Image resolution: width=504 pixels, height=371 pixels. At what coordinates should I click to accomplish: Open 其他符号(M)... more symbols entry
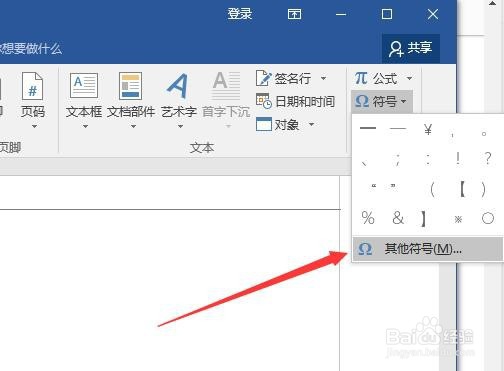pos(427,249)
